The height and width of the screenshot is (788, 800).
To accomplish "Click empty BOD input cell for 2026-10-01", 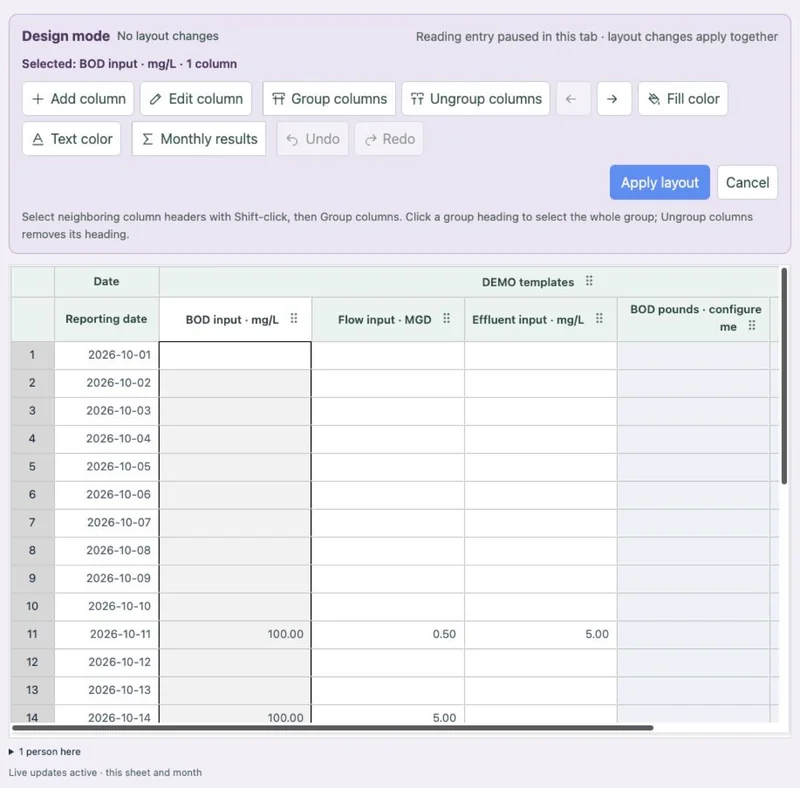I will 235,355.
